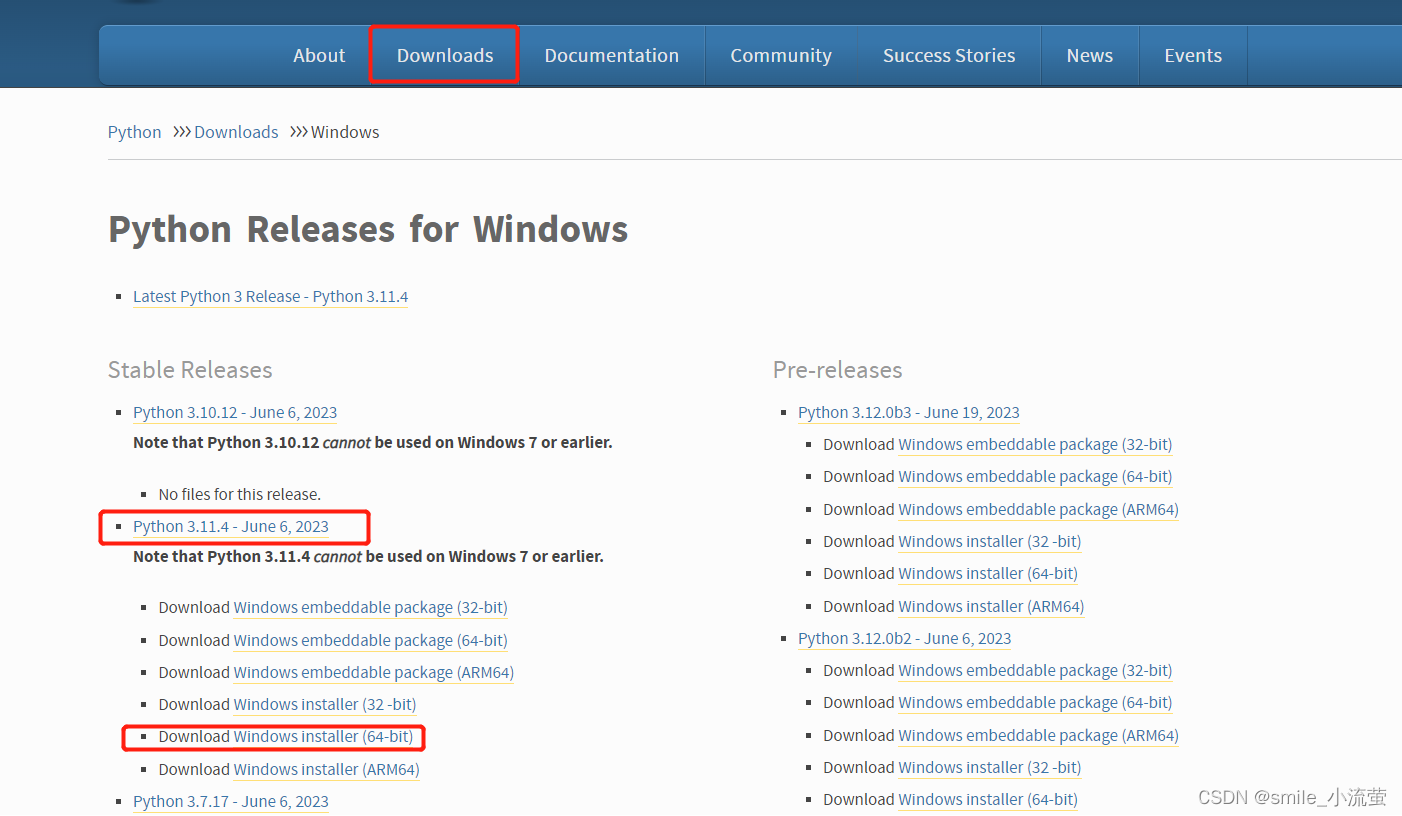Download 3.11.4 Windows installer (64-bit)
The height and width of the screenshot is (816, 1402).
[x=323, y=737]
